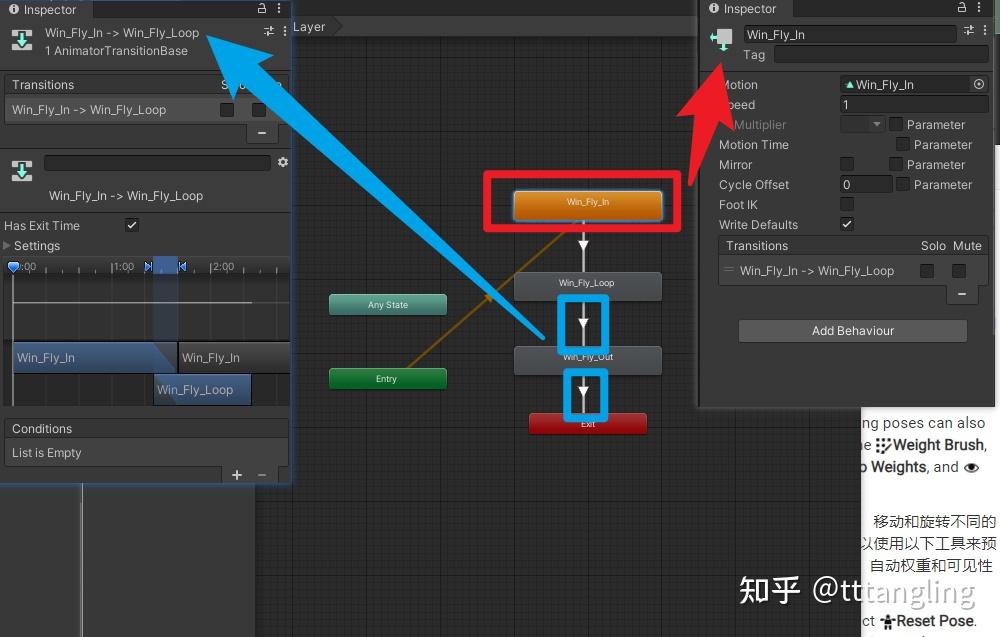Toggle Write Defaults checkbox
Viewport: 1000px width, 637px height.
click(x=847, y=224)
